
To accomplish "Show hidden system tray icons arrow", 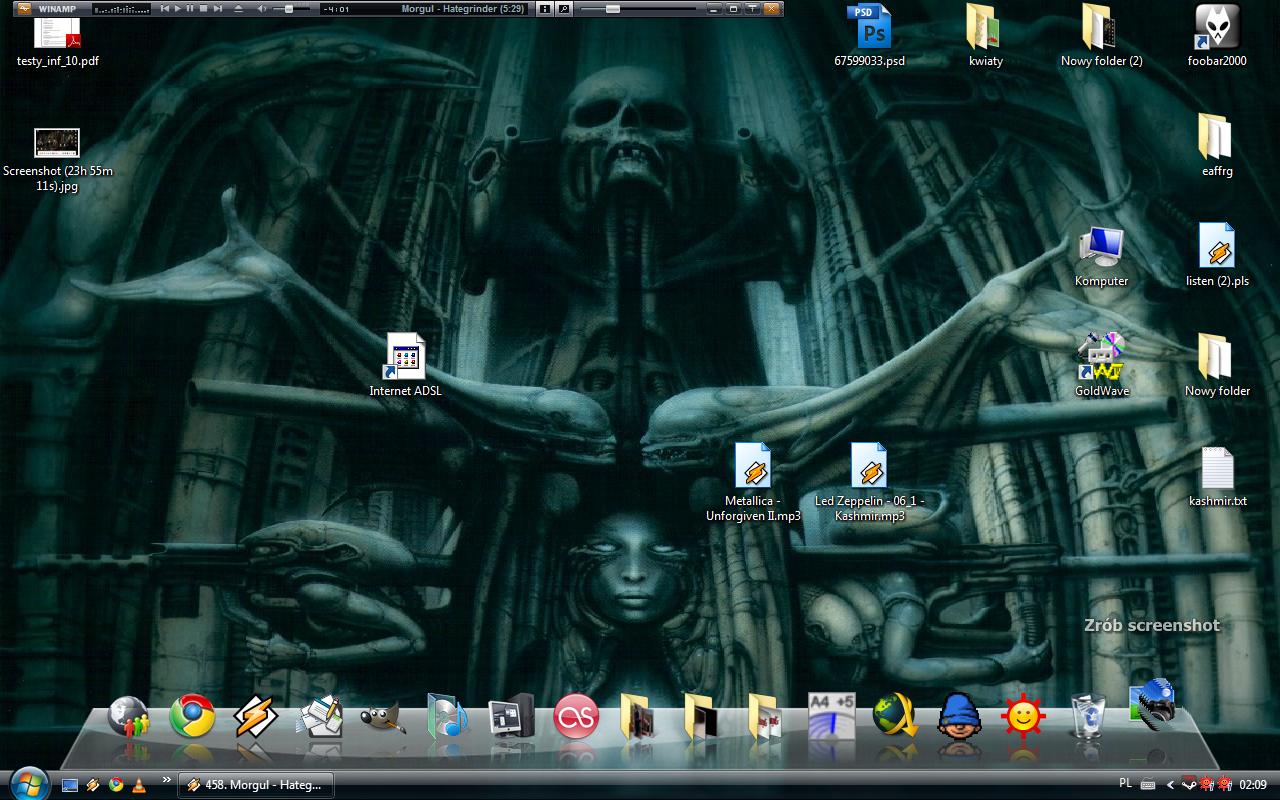I will pos(1170,785).
